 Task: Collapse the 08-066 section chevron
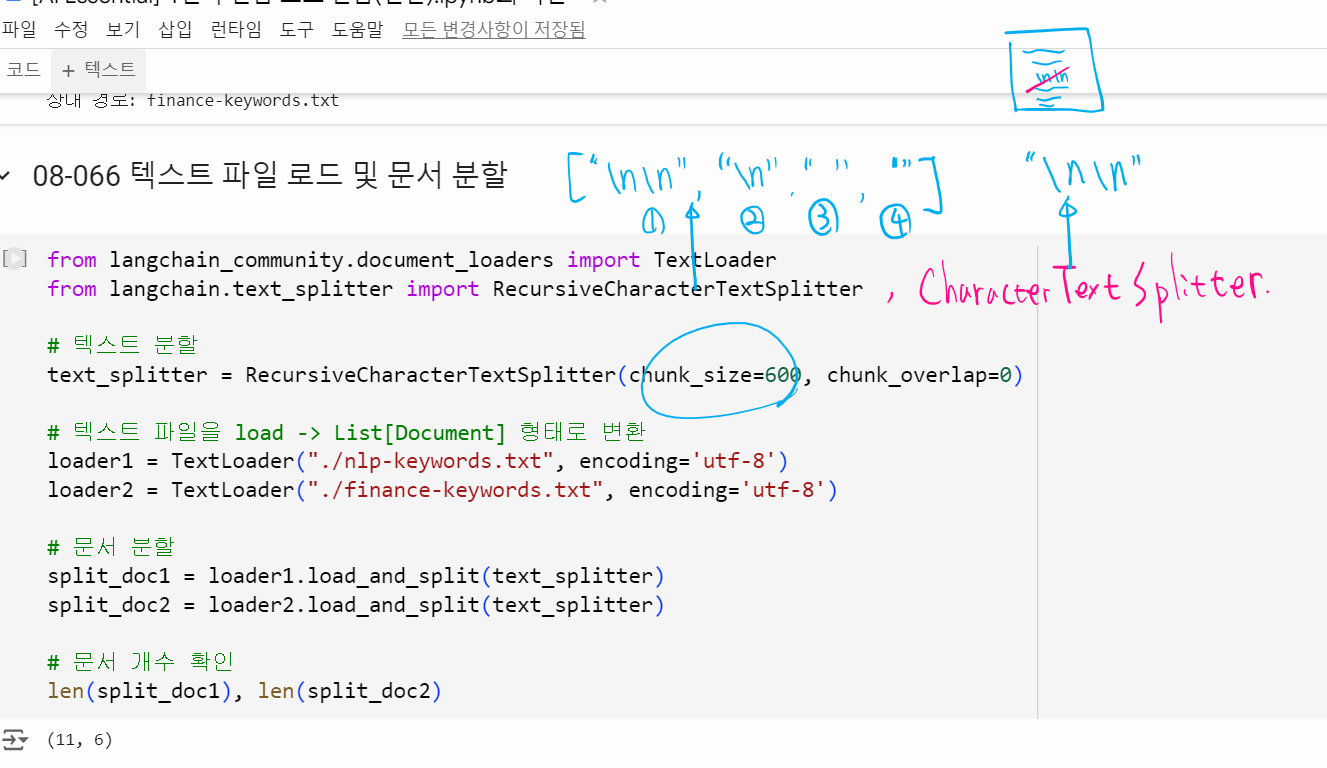pyautogui.click(x=6, y=177)
